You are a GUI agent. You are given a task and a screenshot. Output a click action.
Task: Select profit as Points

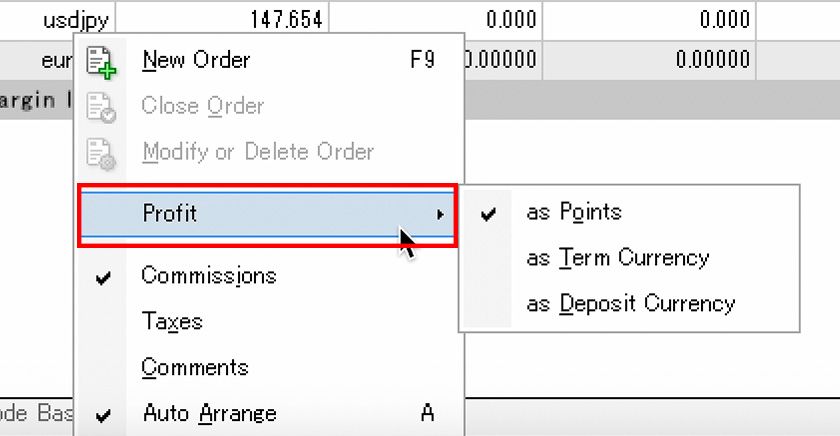tap(573, 212)
